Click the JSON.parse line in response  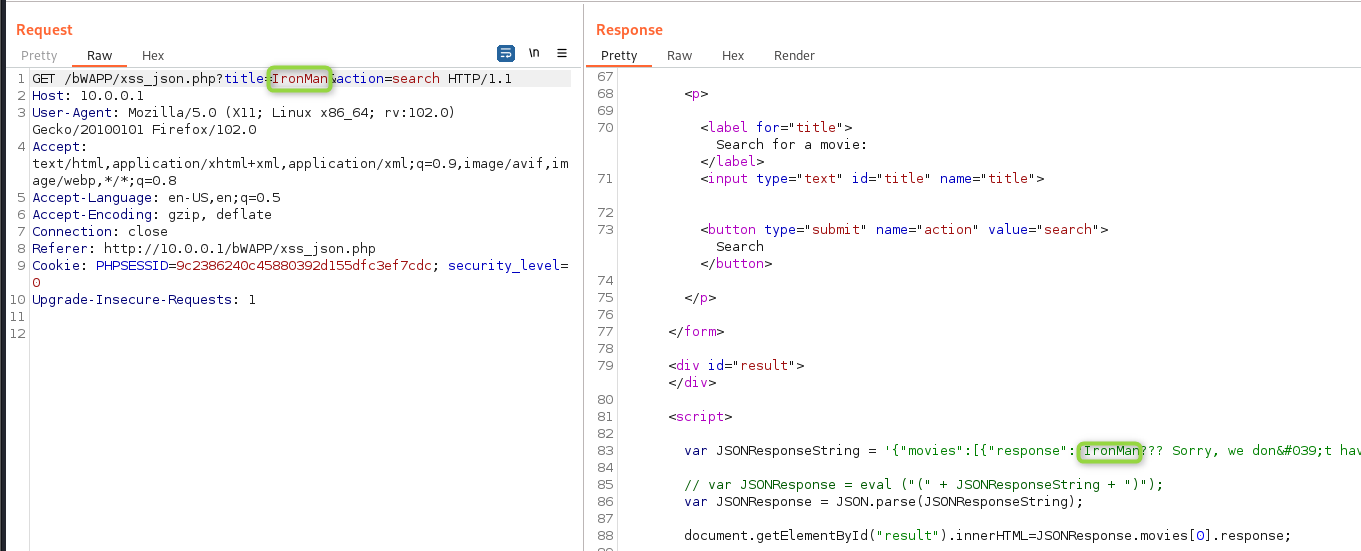883,502
